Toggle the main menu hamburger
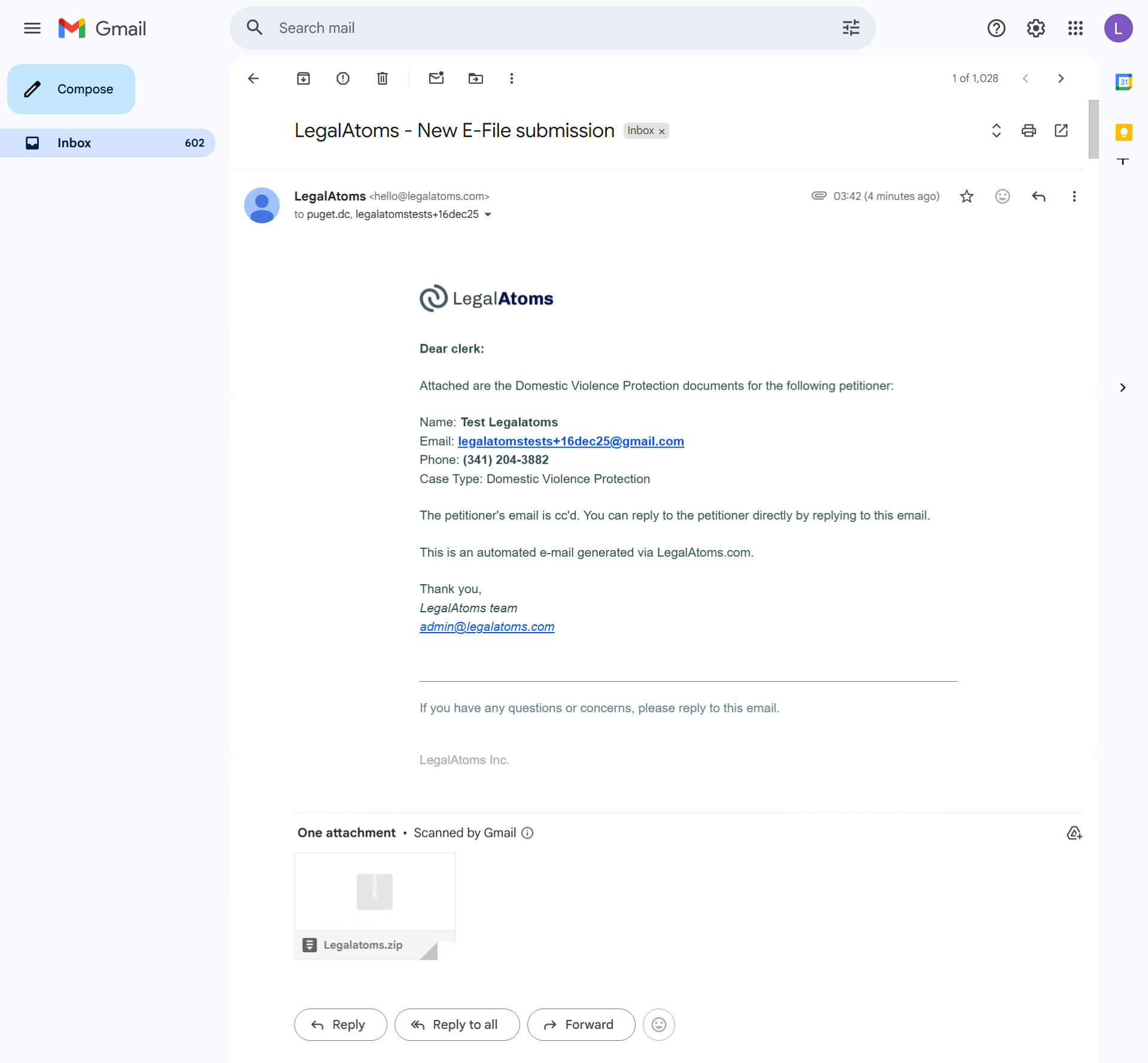This screenshot has height=1063, width=1148. pyautogui.click(x=32, y=28)
